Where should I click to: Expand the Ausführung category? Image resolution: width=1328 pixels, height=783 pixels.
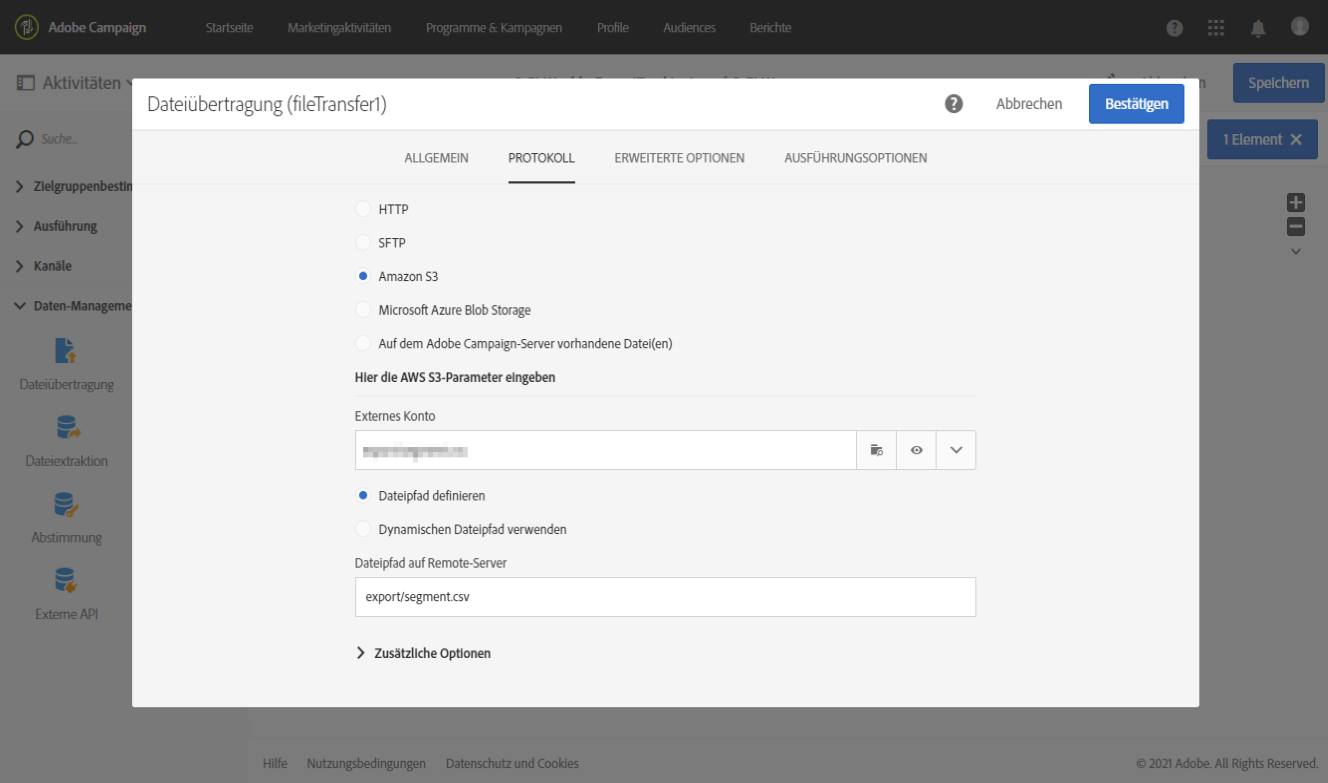click(x=20, y=226)
